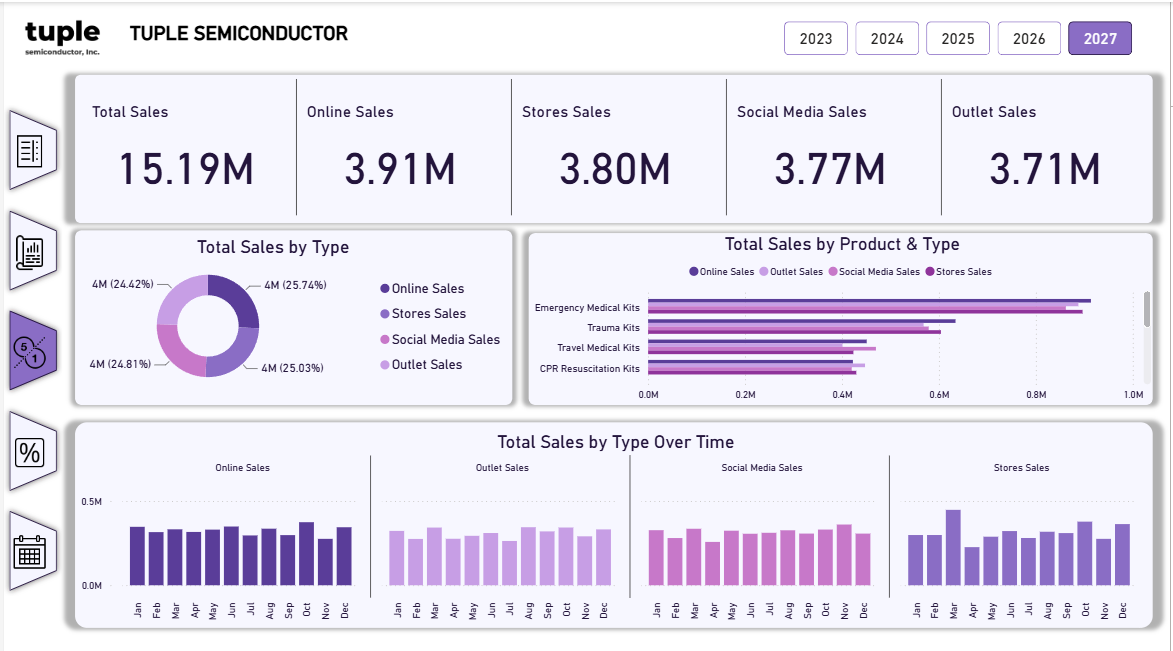Screen dimensions: 1173x651
Task: Open the chart report sidebar icon
Action: pos(32,251)
